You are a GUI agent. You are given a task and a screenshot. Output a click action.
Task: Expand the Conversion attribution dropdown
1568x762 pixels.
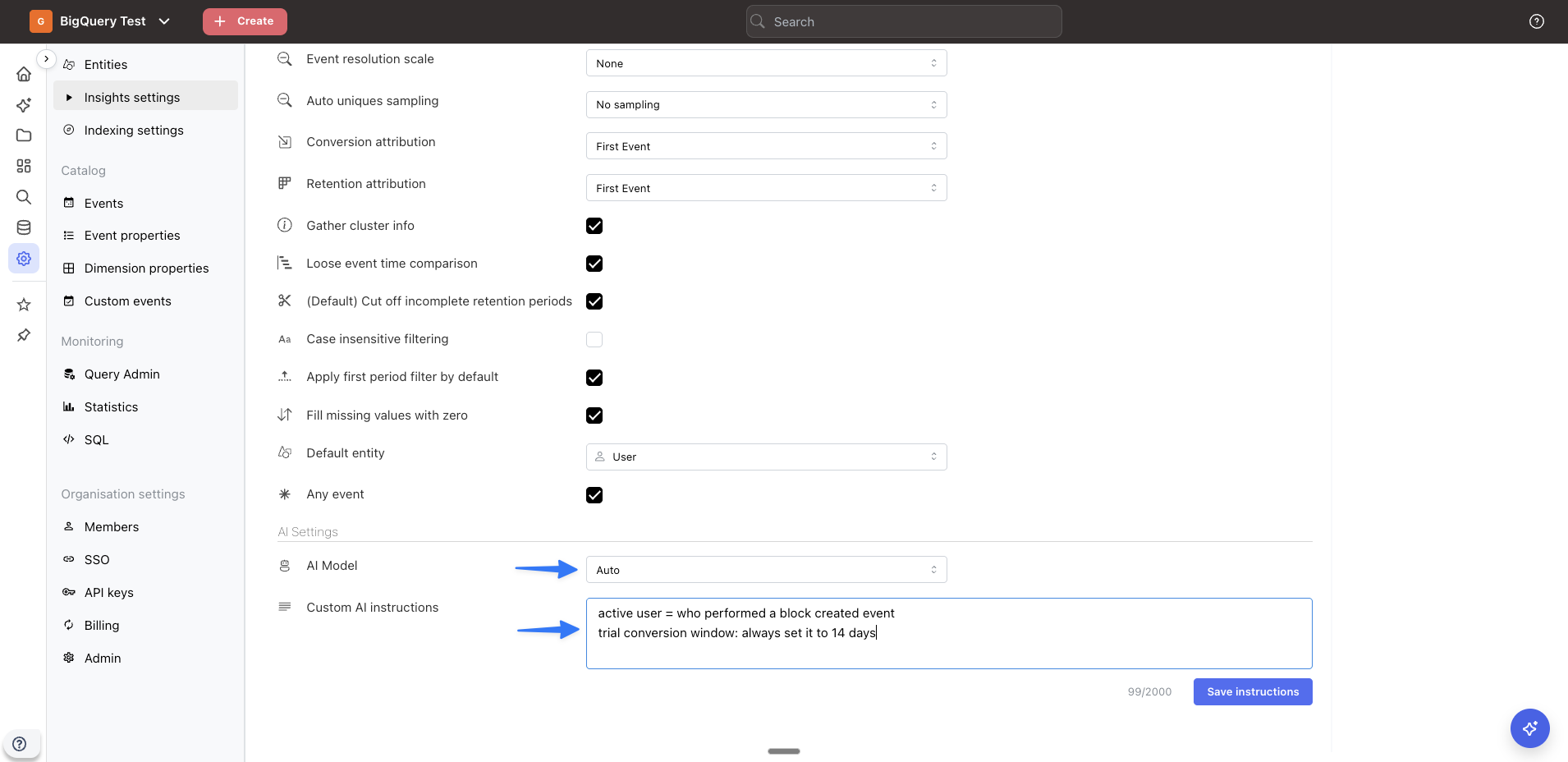pyautogui.click(x=766, y=146)
